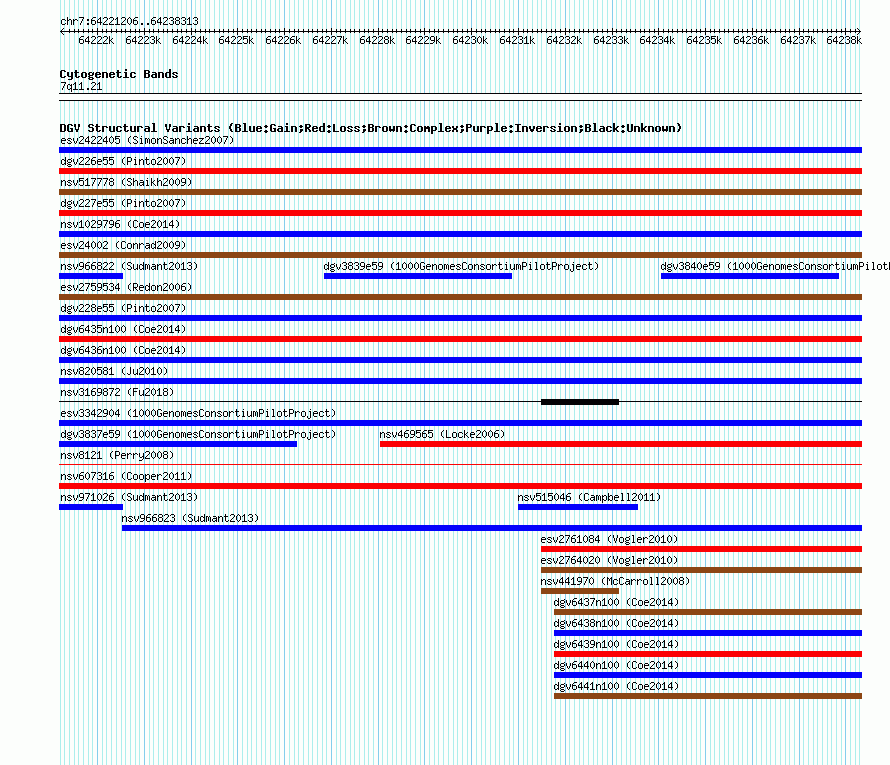The height and width of the screenshot is (765, 890).
Task: Select esv2761084 (Vogler2010) label
Action: coord(609,539)
